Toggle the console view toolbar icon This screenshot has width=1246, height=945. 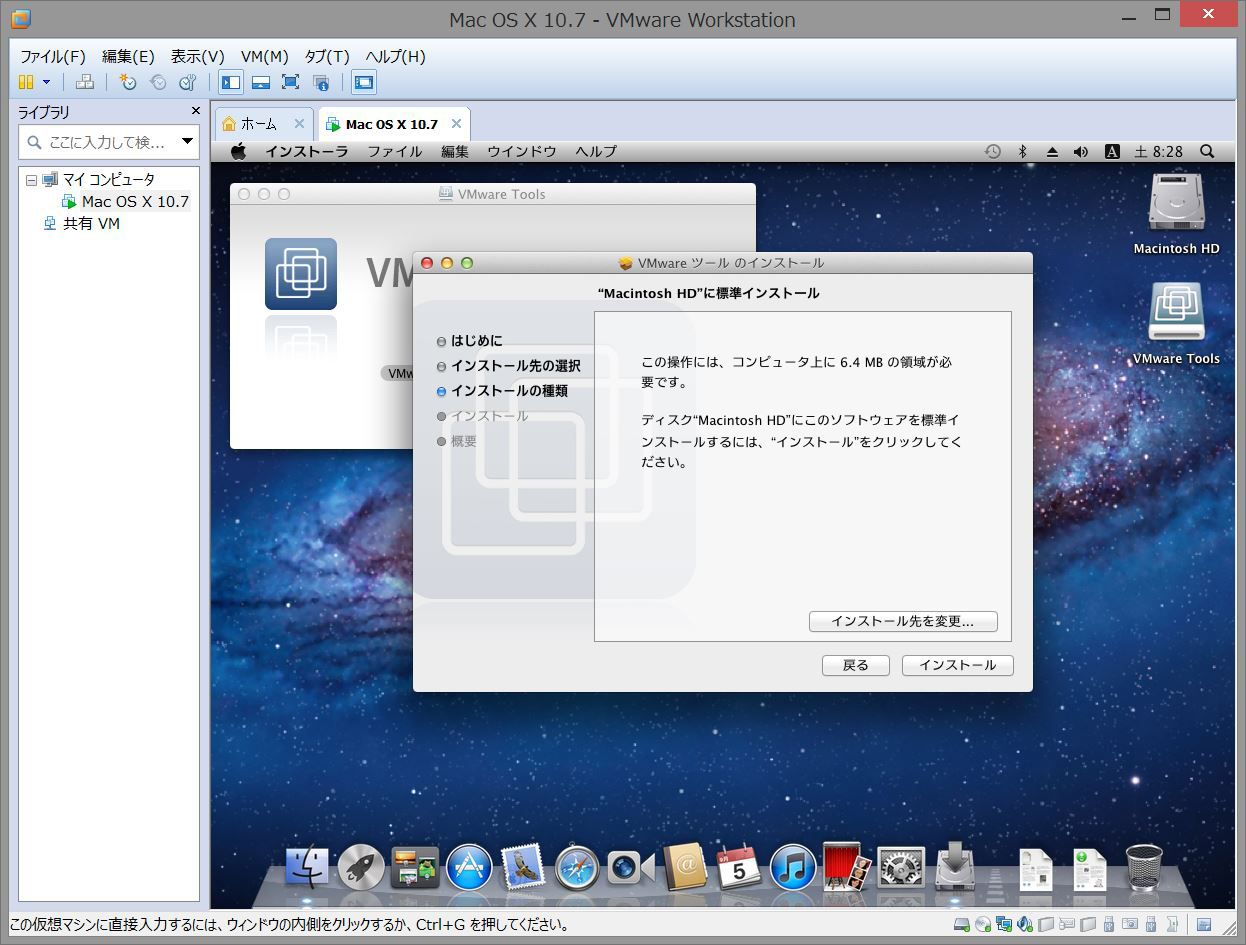click(364, 82)
